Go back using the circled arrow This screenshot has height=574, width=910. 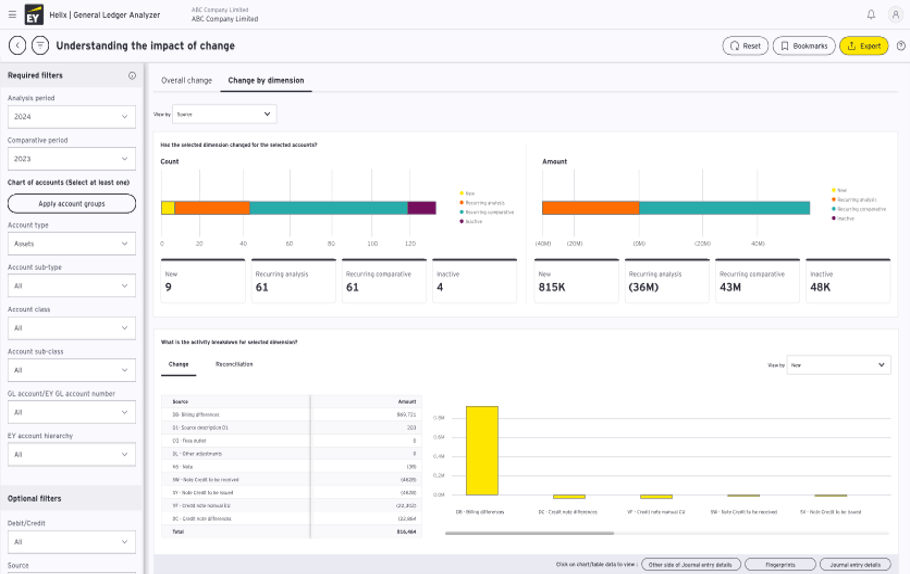17,45
